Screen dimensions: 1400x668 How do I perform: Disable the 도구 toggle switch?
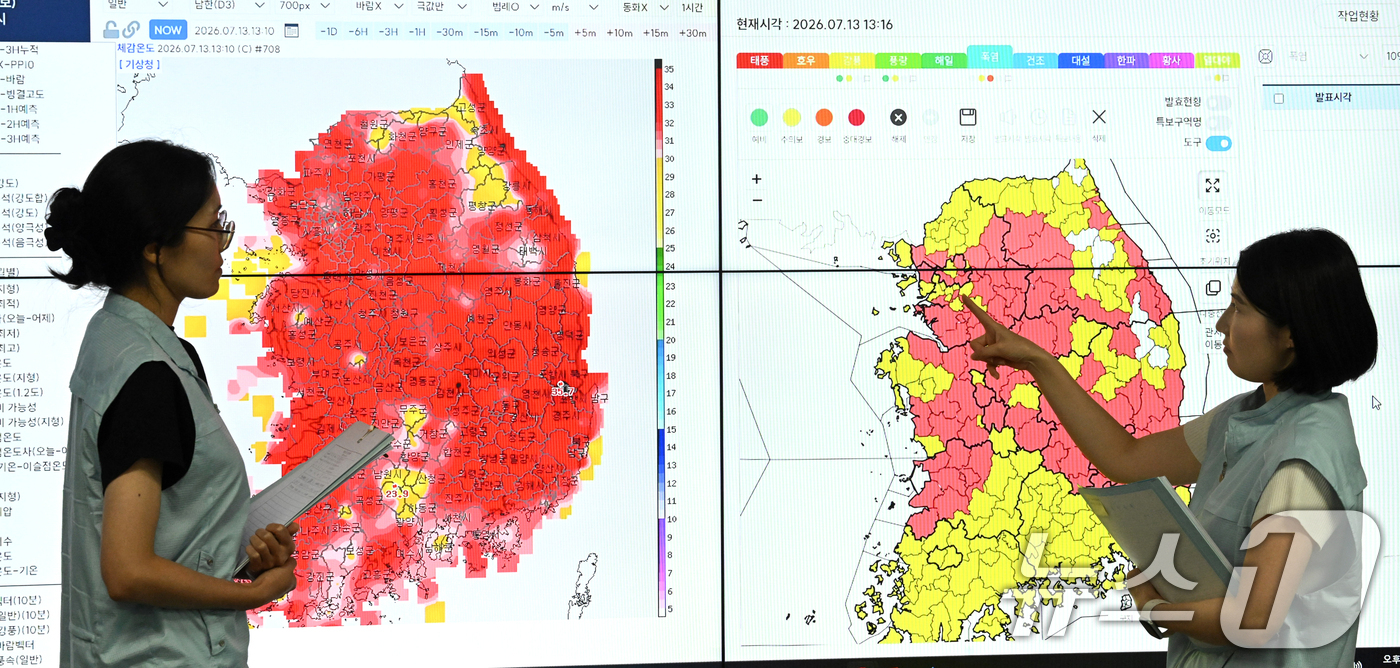(x=1218, y=143)
